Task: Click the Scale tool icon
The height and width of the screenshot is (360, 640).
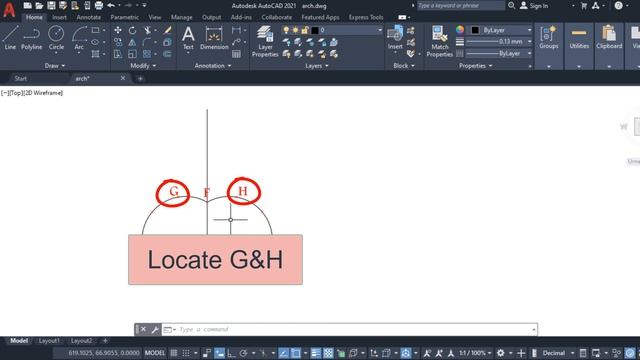Action: point(132,54)
